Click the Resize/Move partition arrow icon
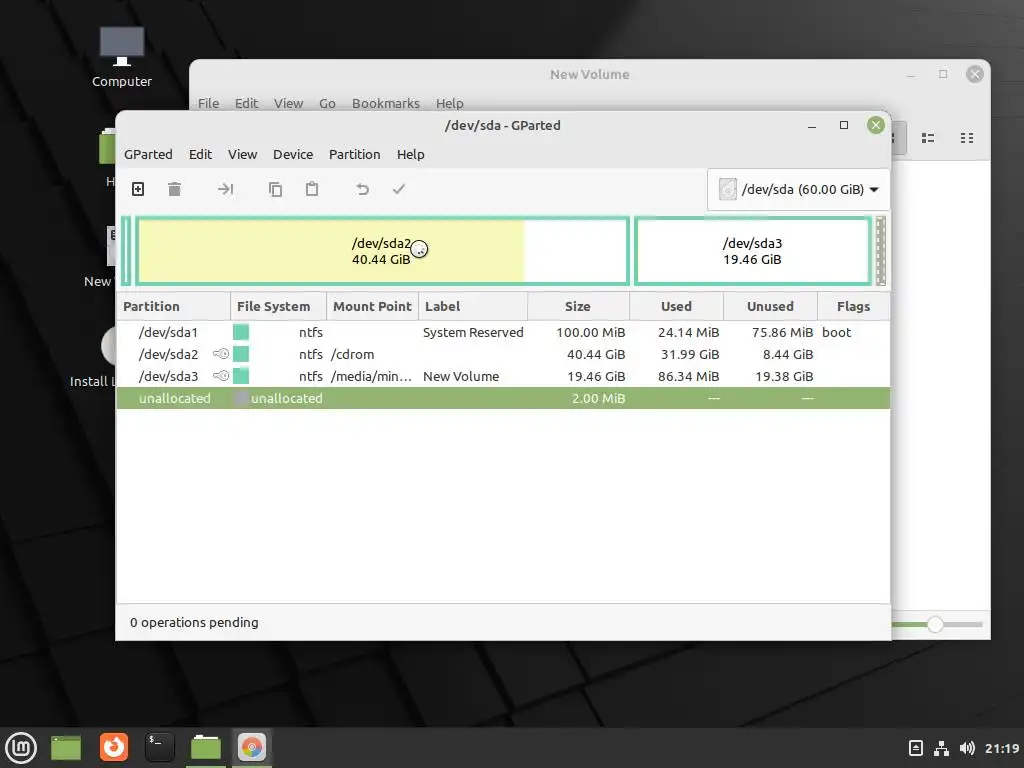This screenshot has width=1024, height=768. point(225,189)
